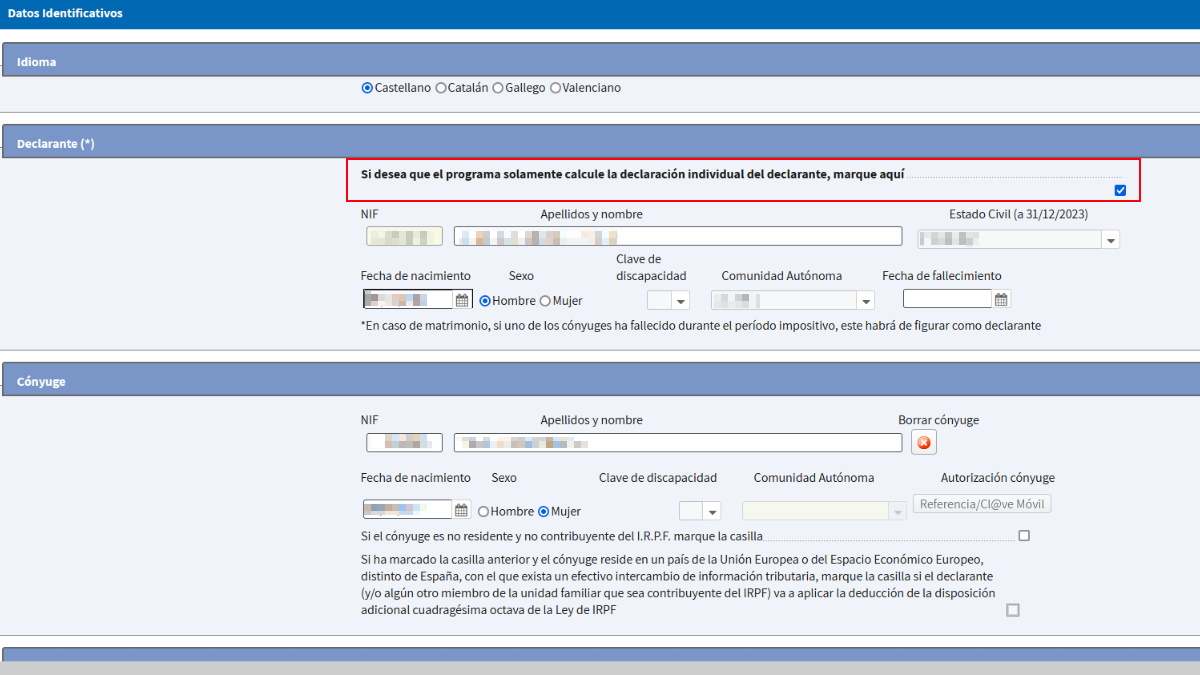Click the cónyuge NIF field

404,442
